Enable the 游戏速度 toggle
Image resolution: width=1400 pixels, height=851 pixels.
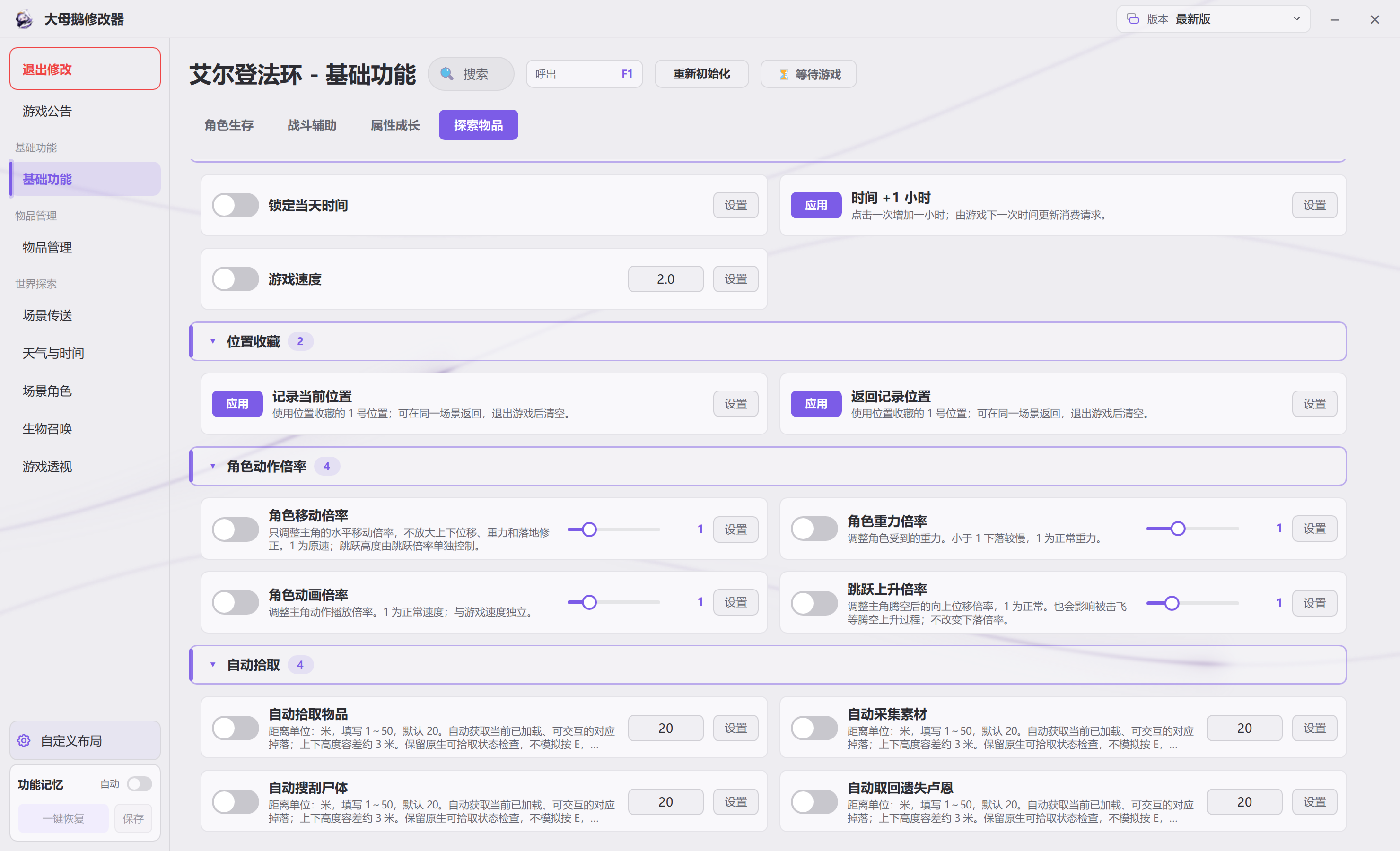[x=235, y=279]
